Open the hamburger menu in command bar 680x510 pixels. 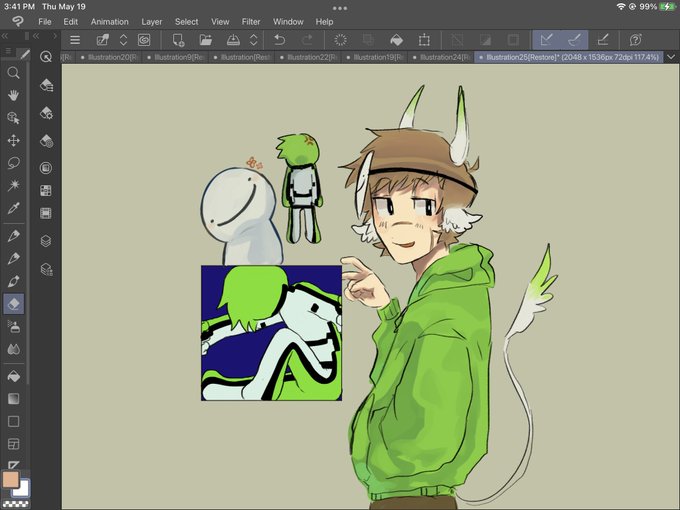(75, 40)
